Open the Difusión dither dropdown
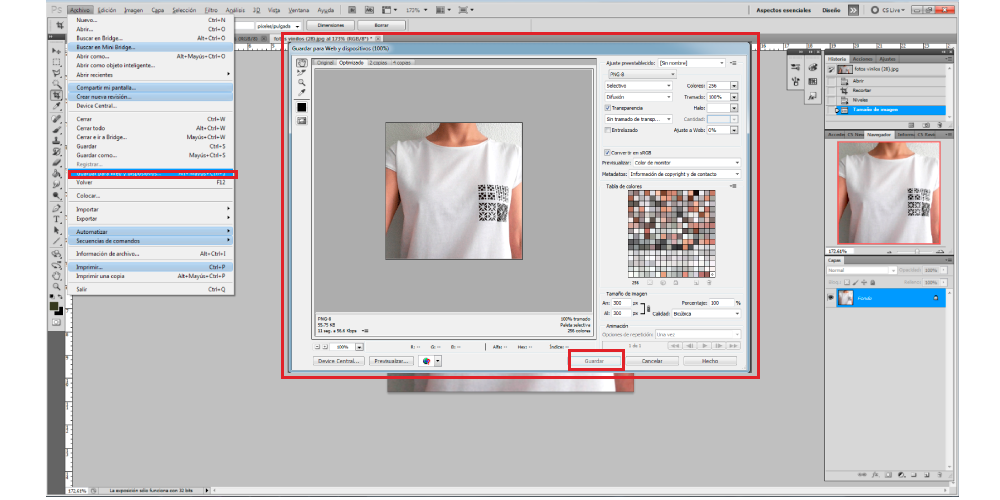Screen dimensions: 1000x500 pyautogui.click(x=638, y=97)
